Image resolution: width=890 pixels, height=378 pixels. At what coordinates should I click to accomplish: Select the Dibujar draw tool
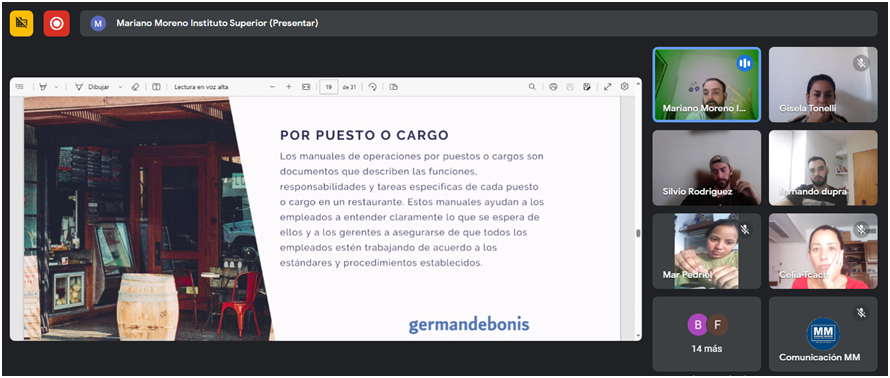tap(93, 87)
